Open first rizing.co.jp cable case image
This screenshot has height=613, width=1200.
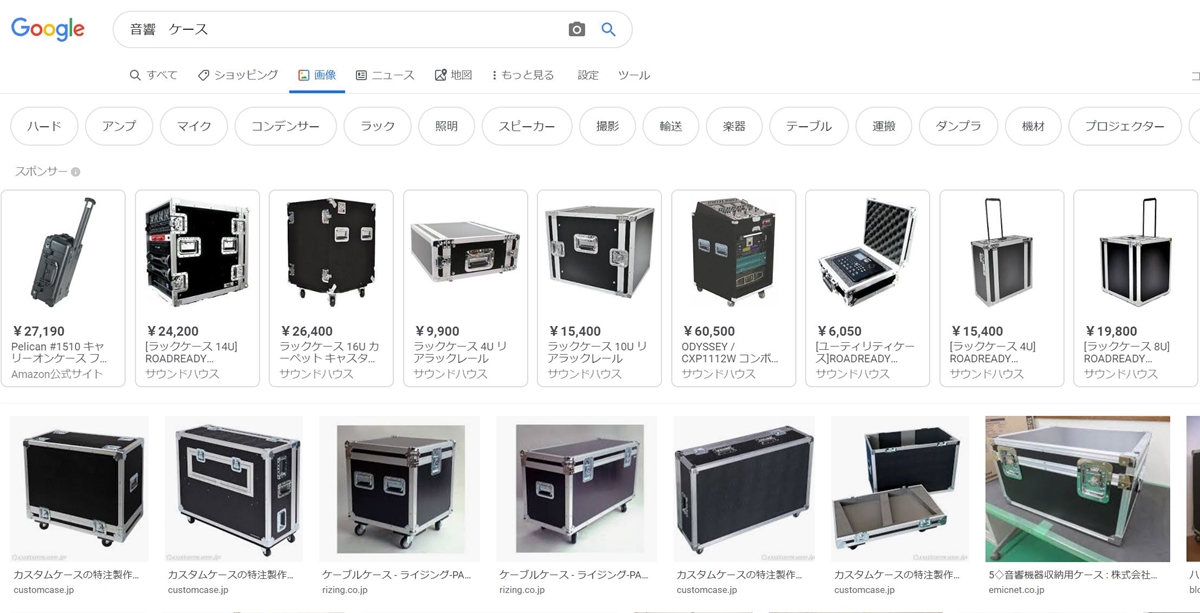pos(399,489)
